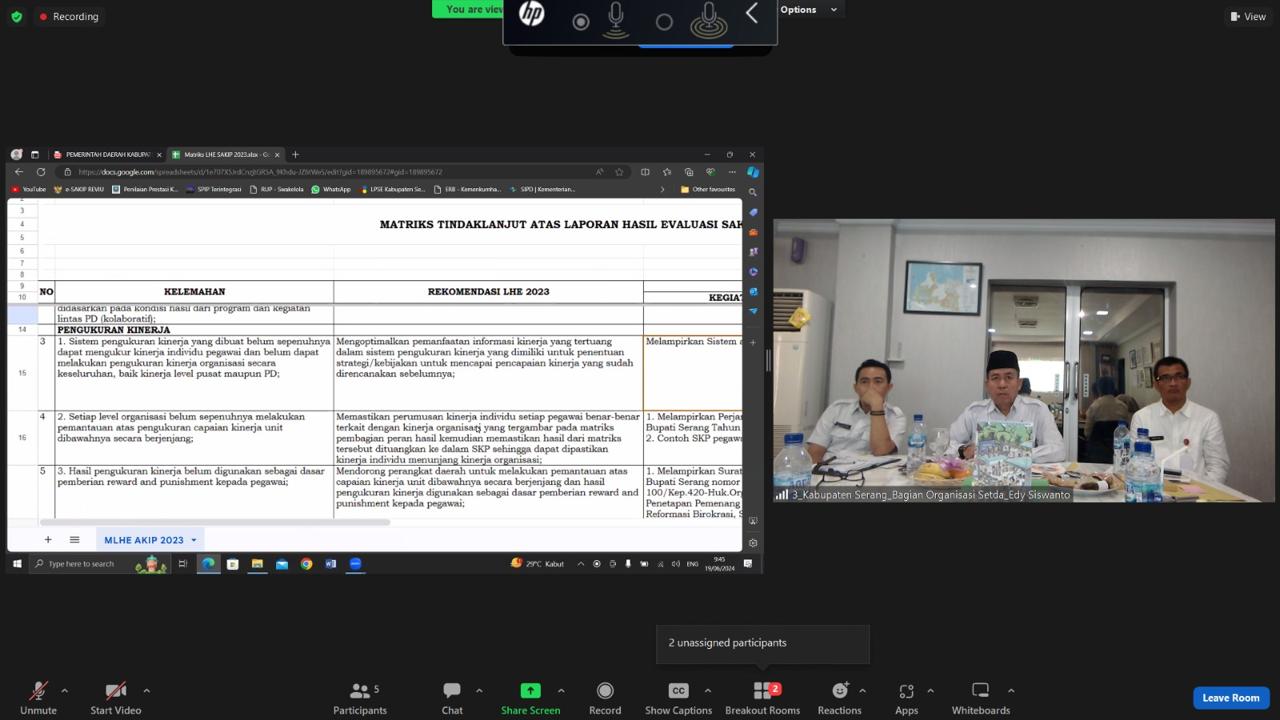
Task: Select the personal microphone mode radio button
Action: [x=581, y=21]
